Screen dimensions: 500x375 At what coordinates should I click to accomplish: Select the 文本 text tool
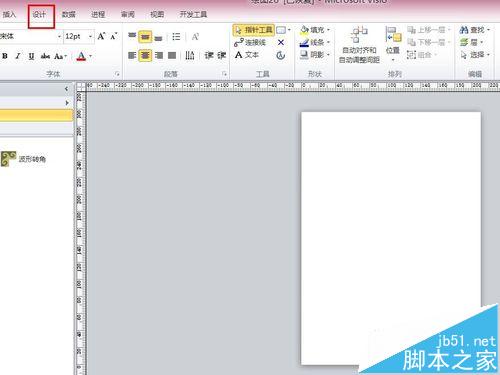247,55
